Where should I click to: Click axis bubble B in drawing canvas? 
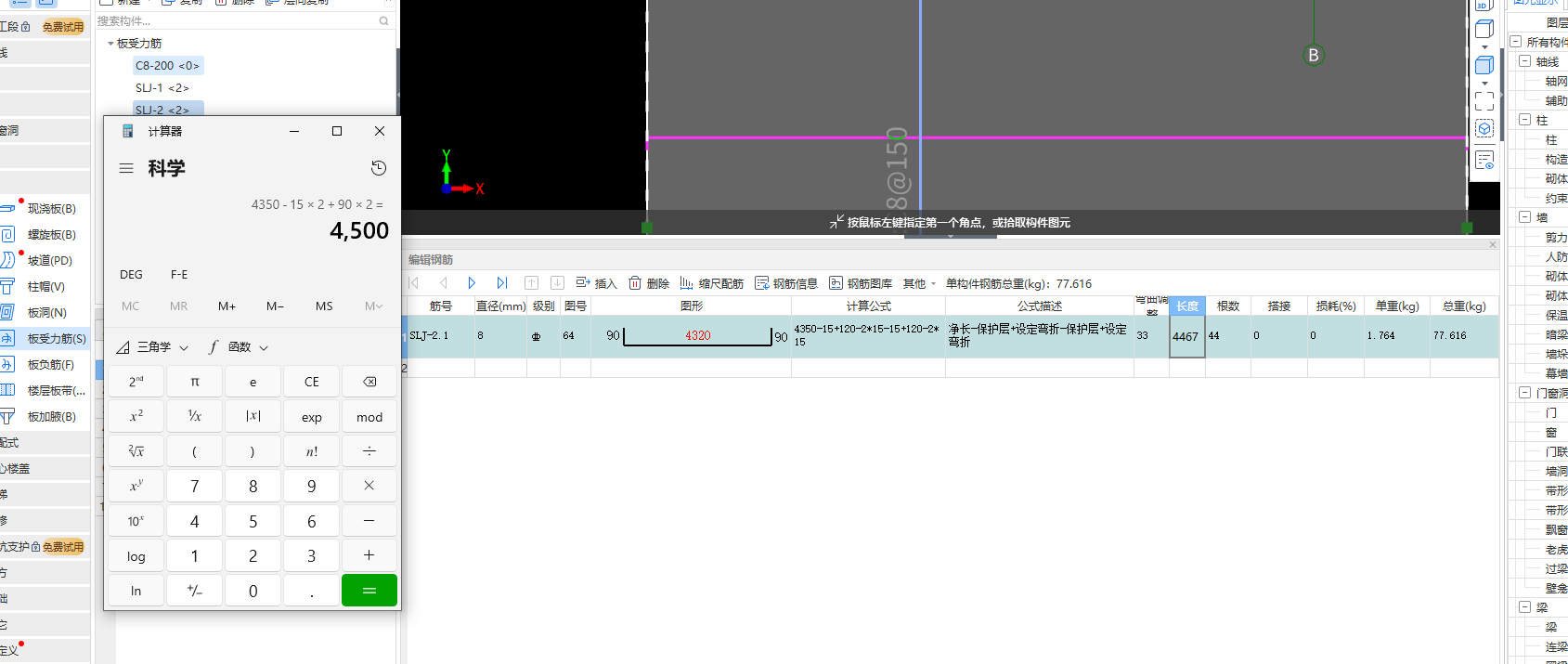(1313, 56)
